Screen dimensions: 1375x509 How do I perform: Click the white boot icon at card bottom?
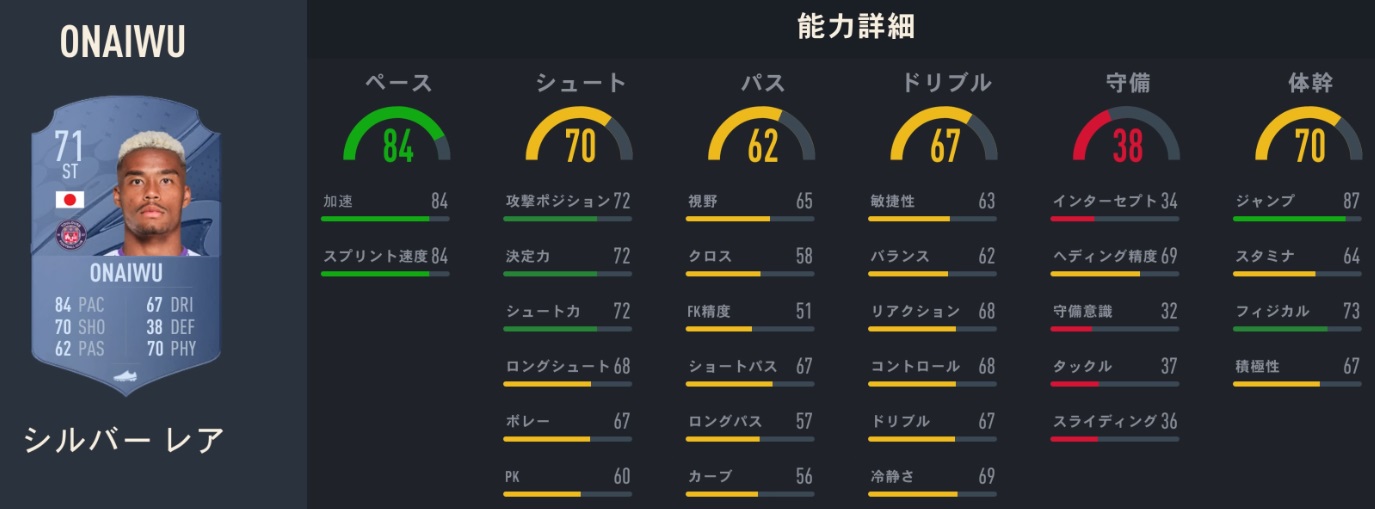pyautogui.click(x=126, y=377)
